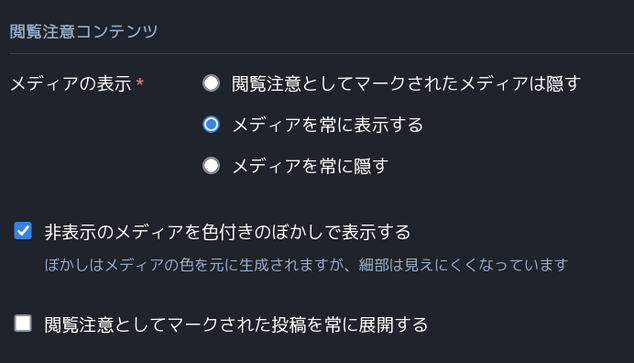This screenshot has height=363, width=634.
Task: Click the メディアを常に隠す label text
Action: pos(311,166)
